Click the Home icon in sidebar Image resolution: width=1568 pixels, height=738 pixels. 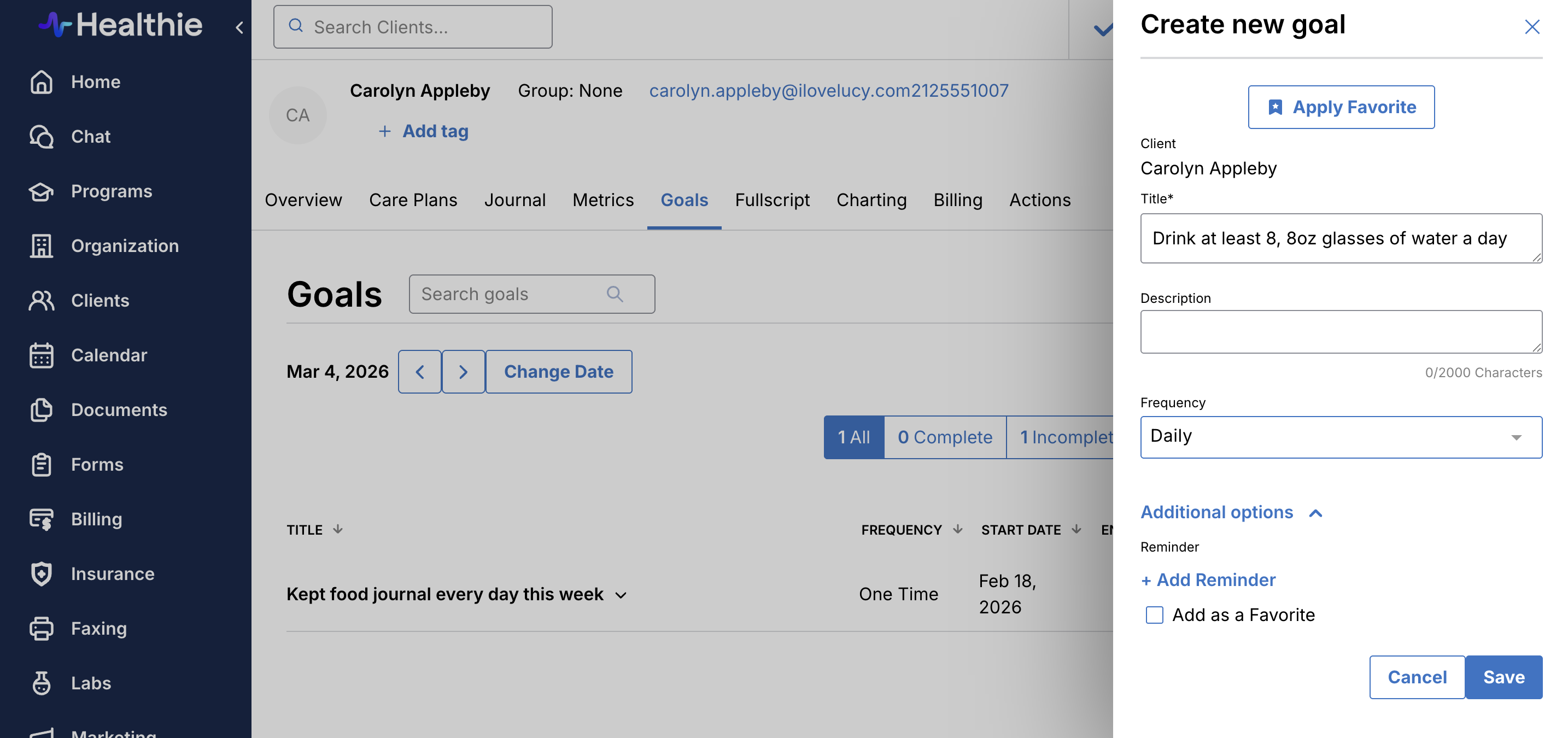tap(42, 82)
